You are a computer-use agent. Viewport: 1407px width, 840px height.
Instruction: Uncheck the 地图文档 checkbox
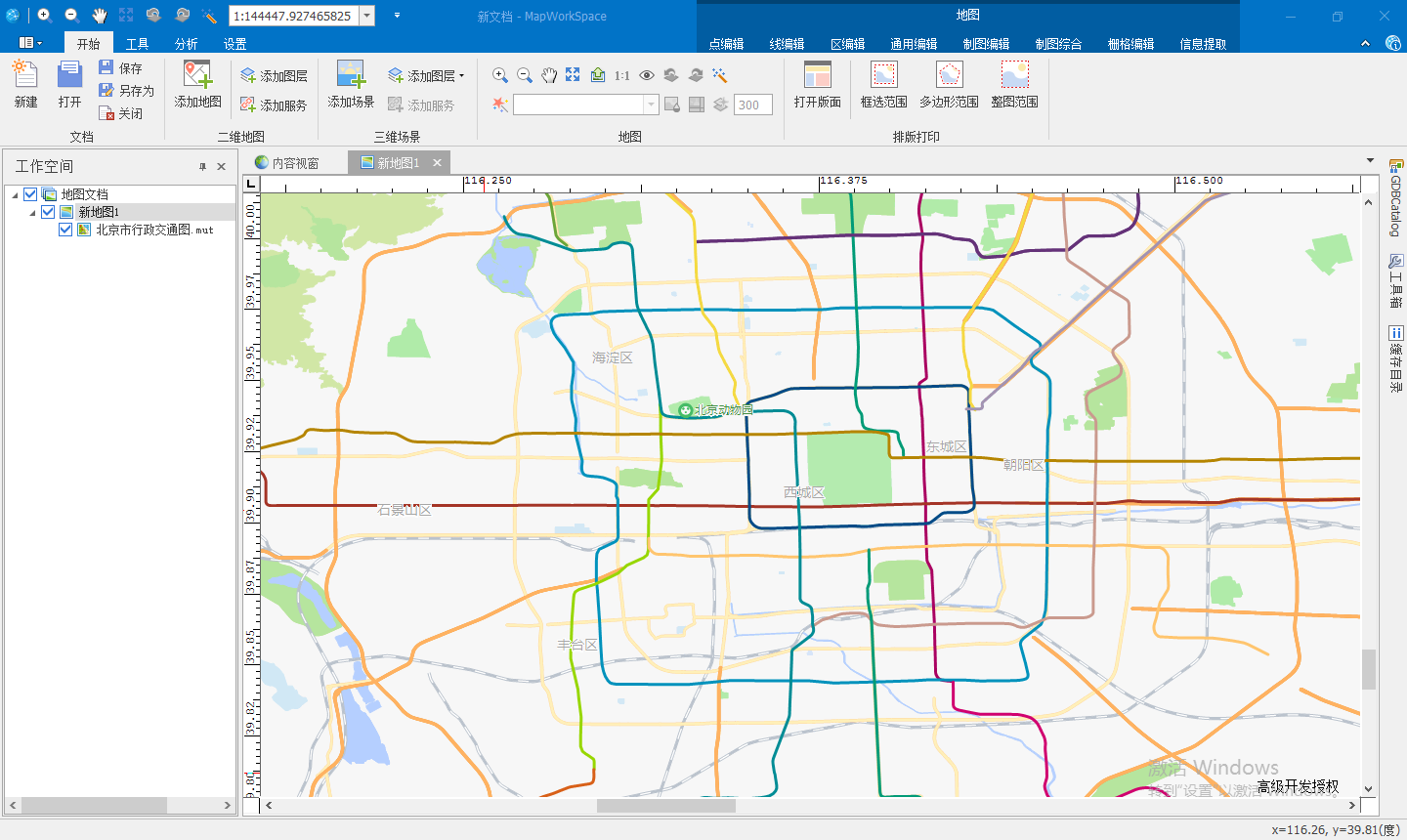(30, 194)
